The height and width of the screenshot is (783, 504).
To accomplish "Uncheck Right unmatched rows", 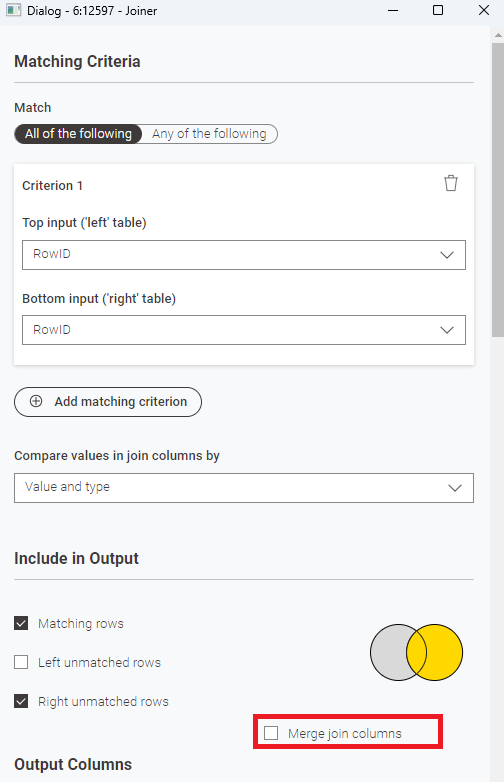I will 21,701.
